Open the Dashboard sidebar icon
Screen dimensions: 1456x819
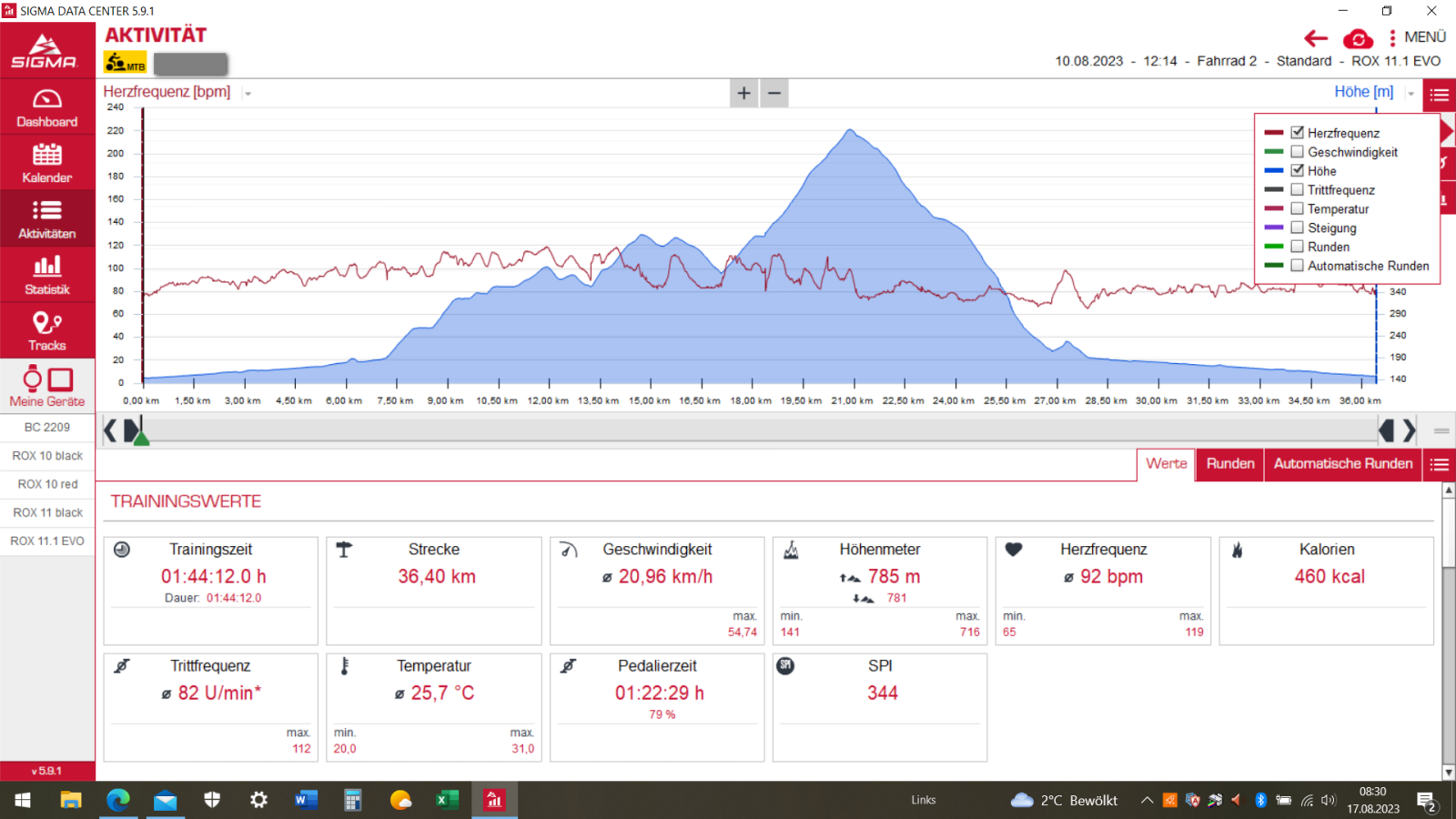(47, 107)
